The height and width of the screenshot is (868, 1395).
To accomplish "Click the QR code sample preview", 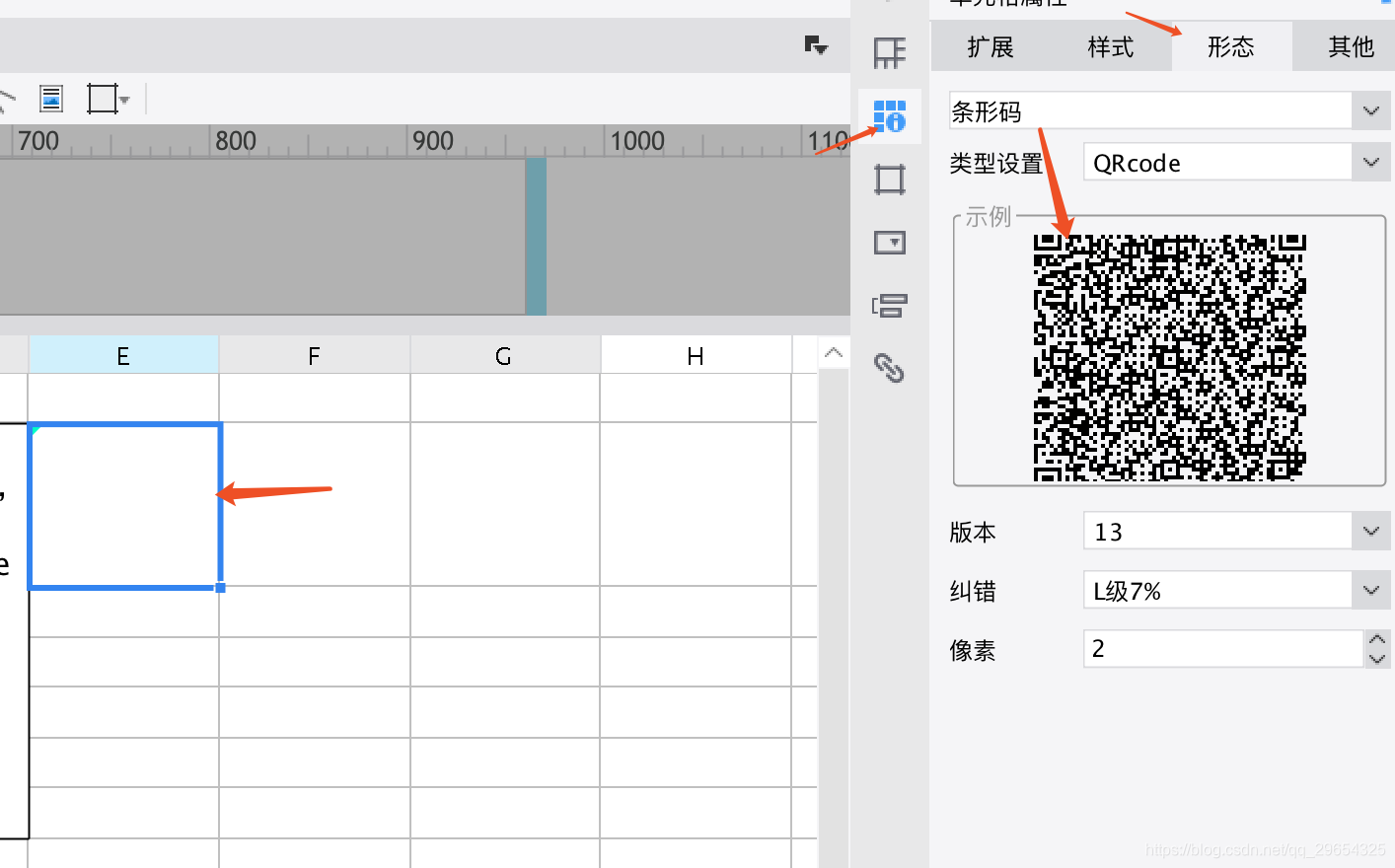I will (1170, 357).
